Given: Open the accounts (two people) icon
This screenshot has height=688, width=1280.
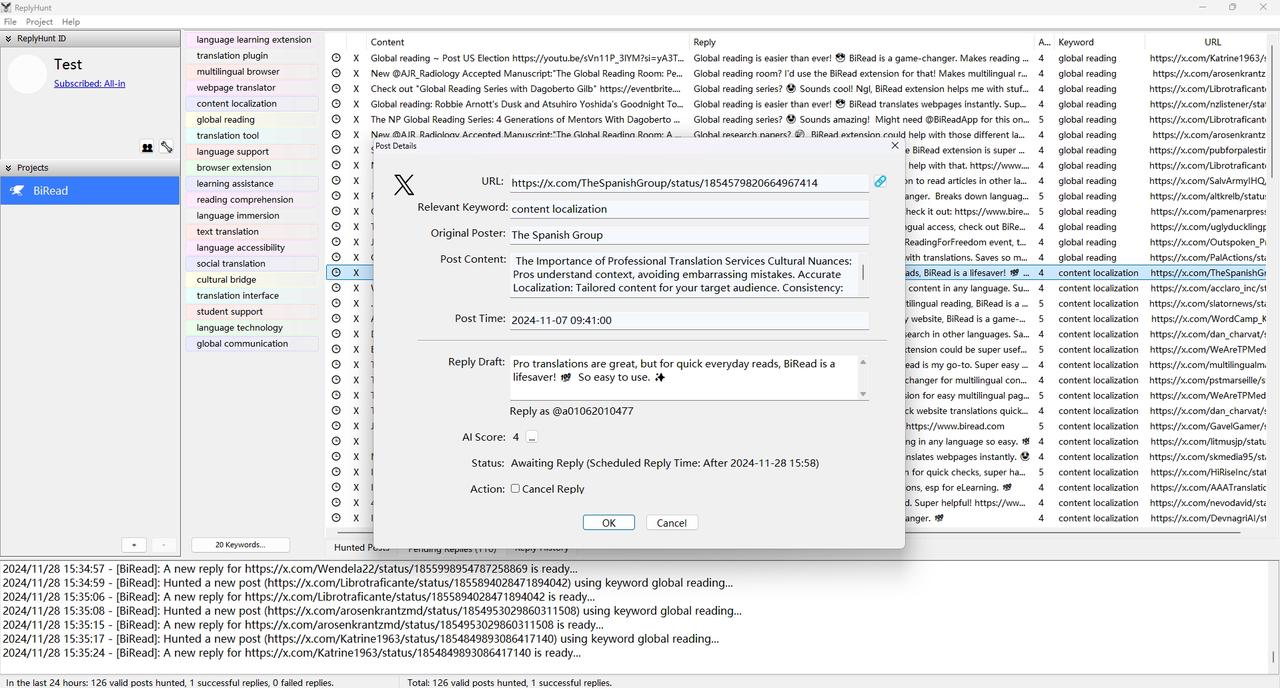Looking at the screenshot, I should [147, 148].
